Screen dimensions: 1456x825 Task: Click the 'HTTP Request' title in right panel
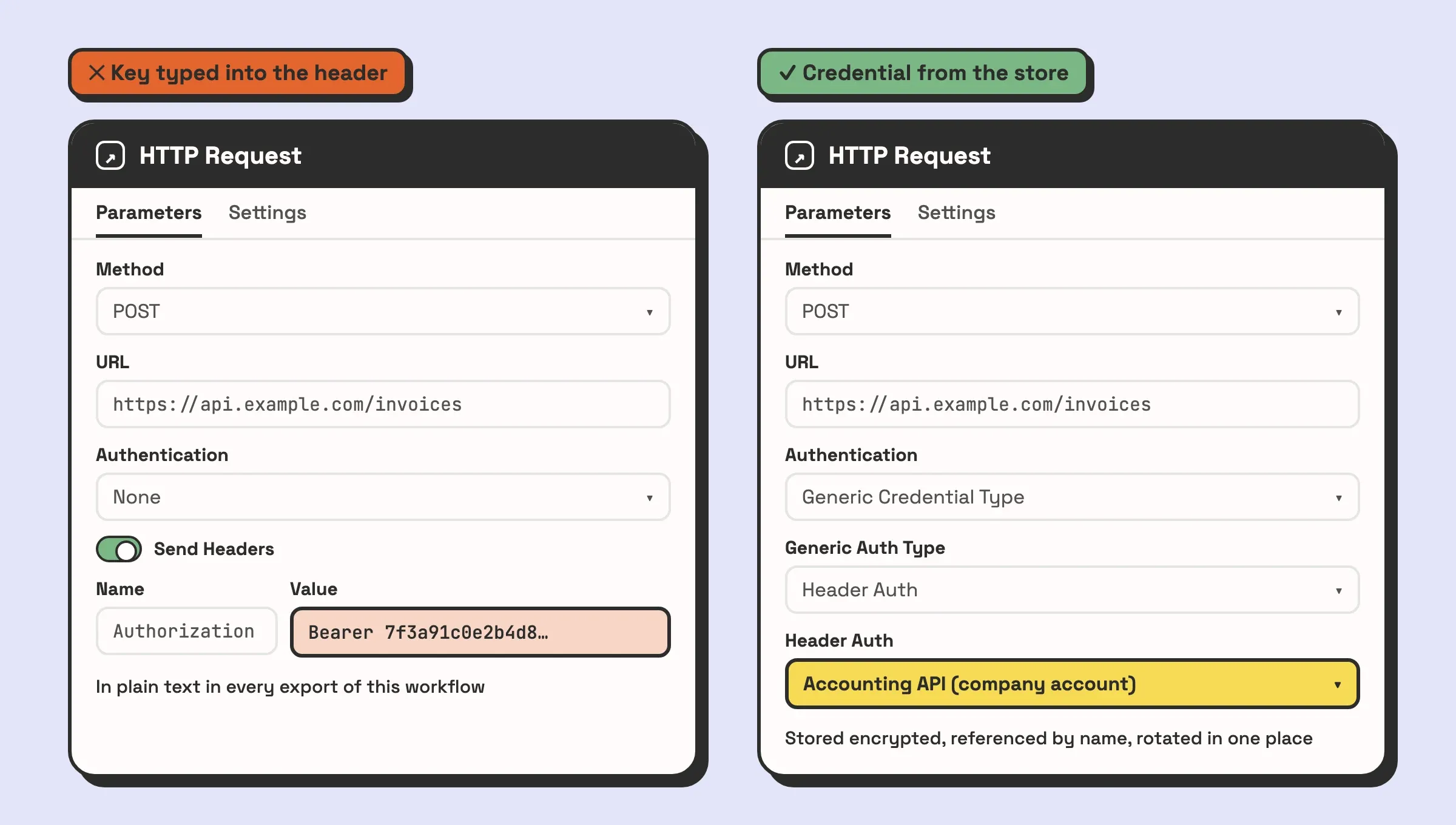pos(909,156)
